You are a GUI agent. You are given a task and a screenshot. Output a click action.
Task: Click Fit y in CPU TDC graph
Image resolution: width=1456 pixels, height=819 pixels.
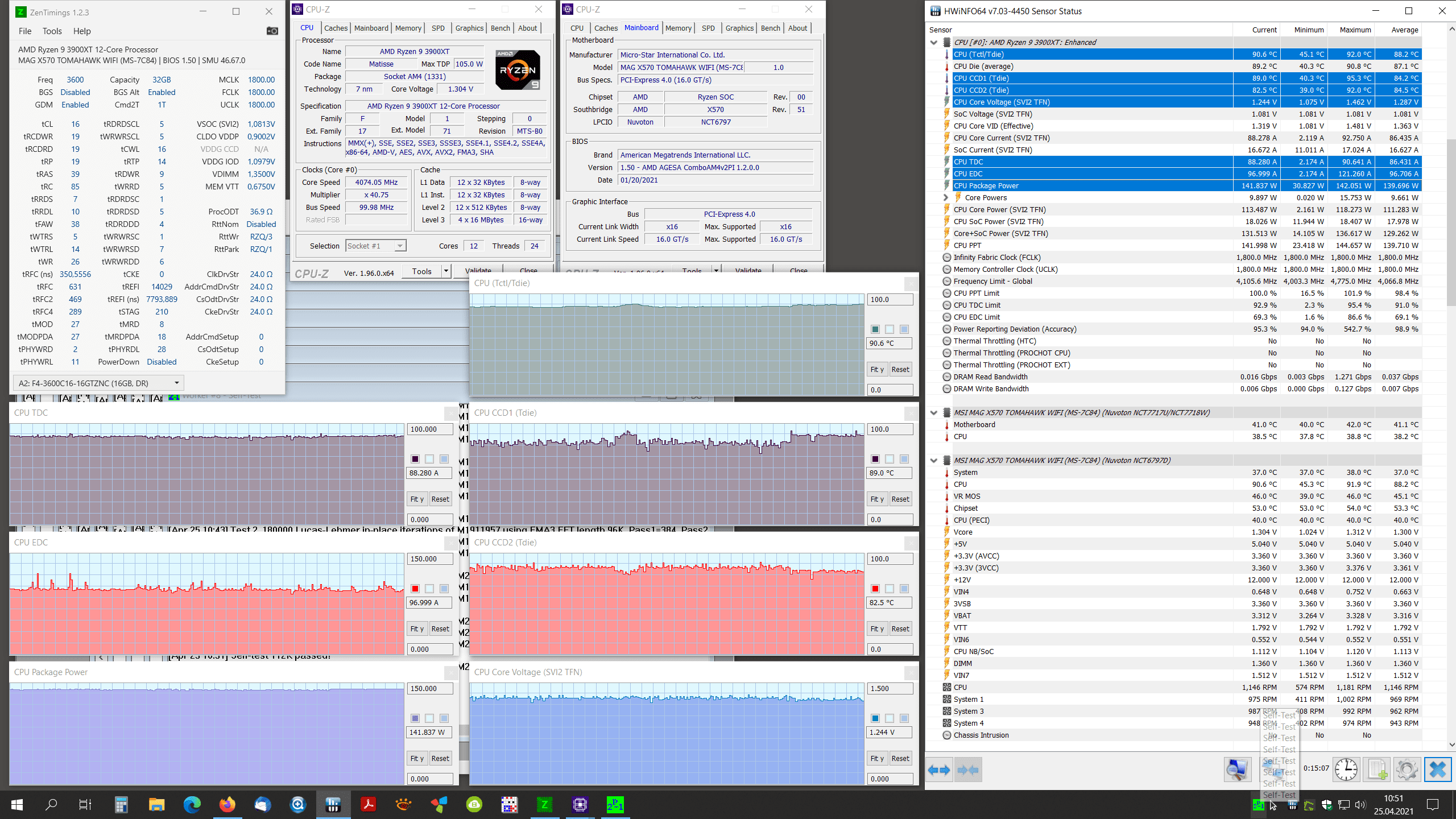point(416,499)
